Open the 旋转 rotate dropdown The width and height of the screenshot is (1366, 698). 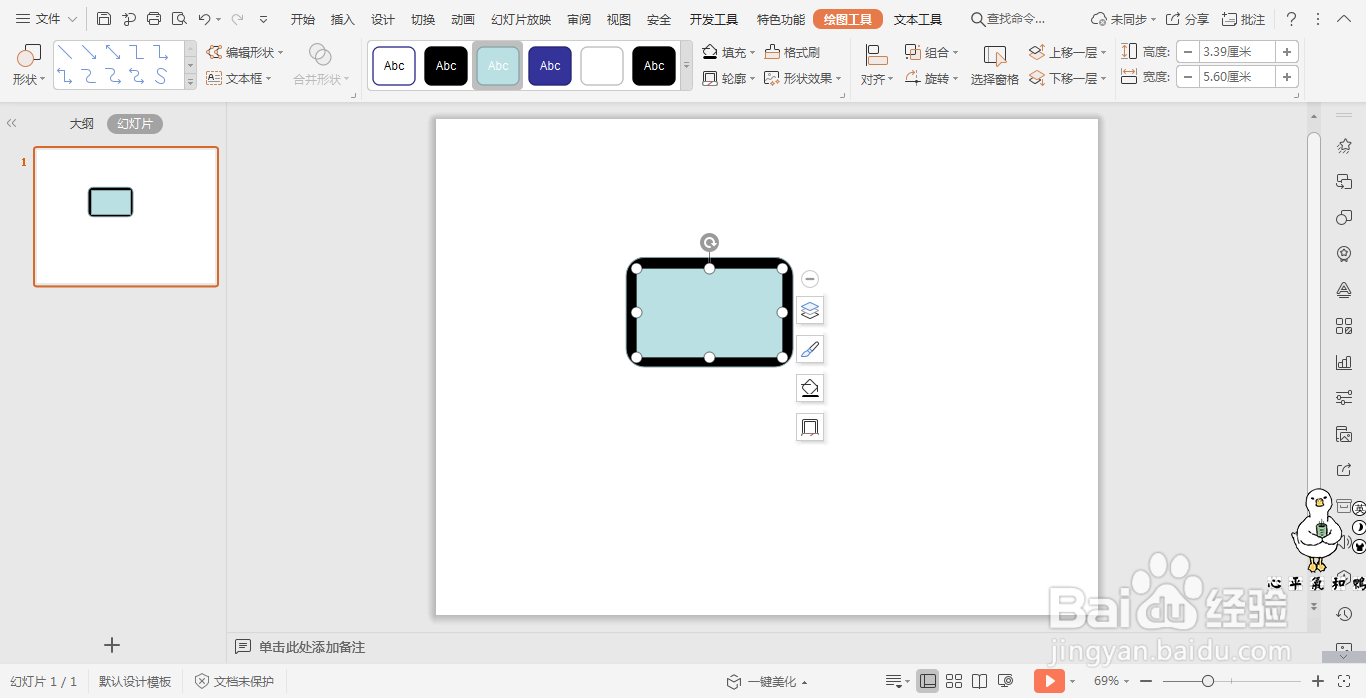point(932,78)
